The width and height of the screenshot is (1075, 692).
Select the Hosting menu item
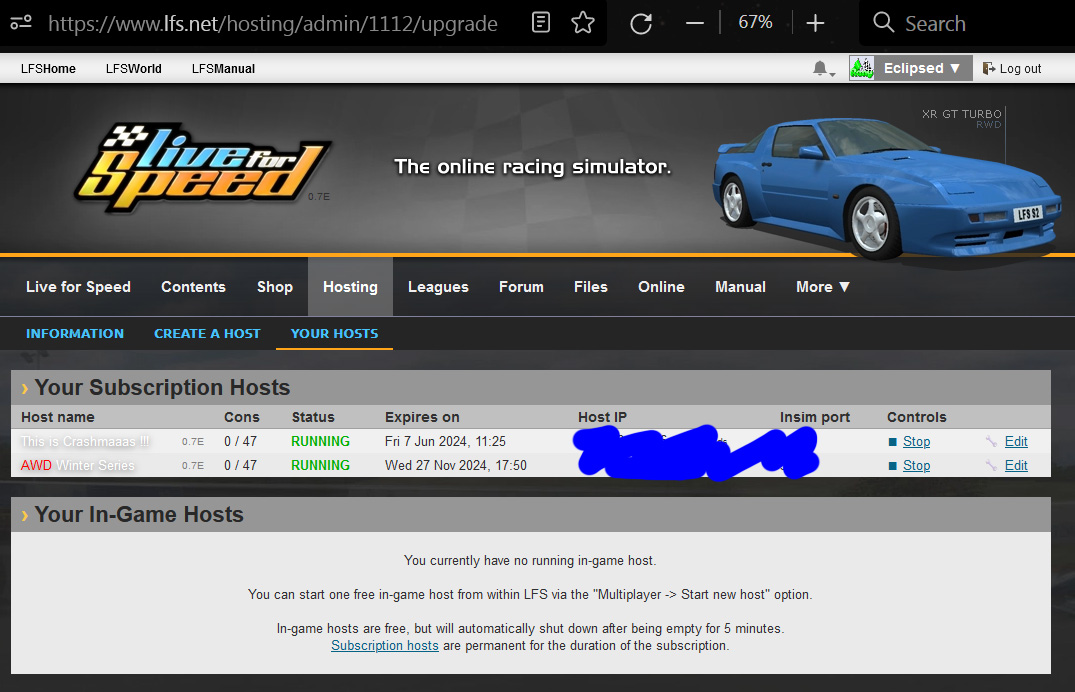tap(350, 287)
